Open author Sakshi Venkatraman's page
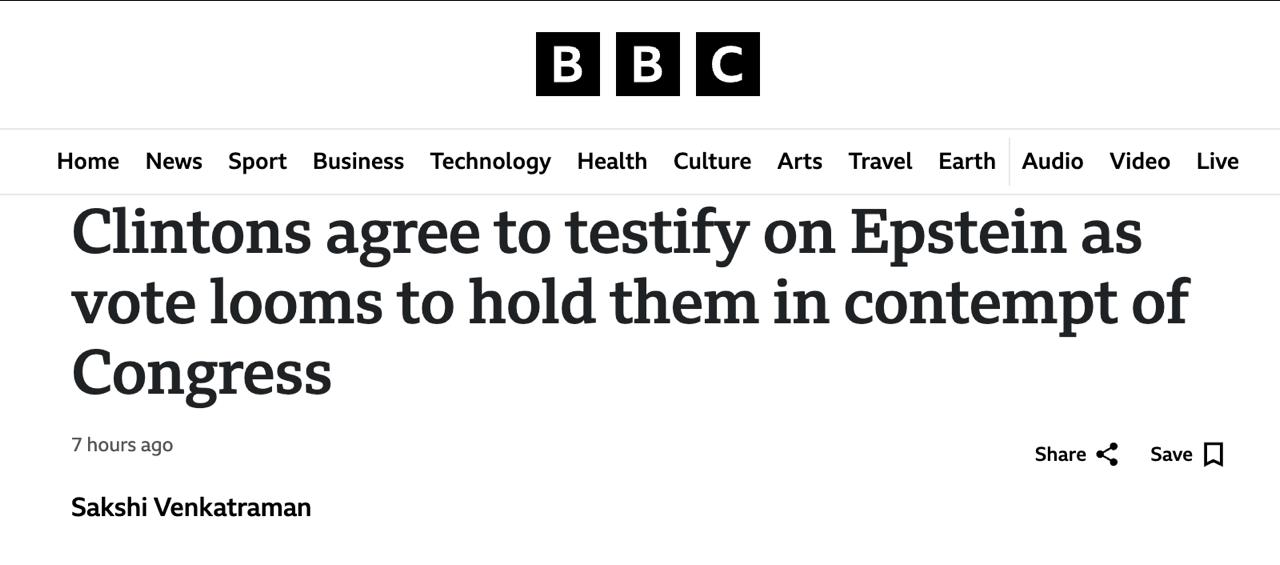Image resolution: width=1280 pixels, height=565 pixels. click(191, 507)
